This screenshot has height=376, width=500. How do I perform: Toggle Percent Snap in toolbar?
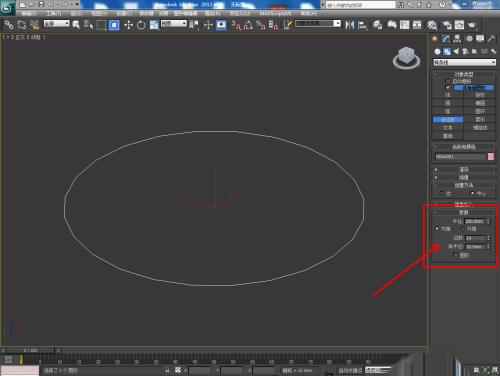(x=261, y=25)
